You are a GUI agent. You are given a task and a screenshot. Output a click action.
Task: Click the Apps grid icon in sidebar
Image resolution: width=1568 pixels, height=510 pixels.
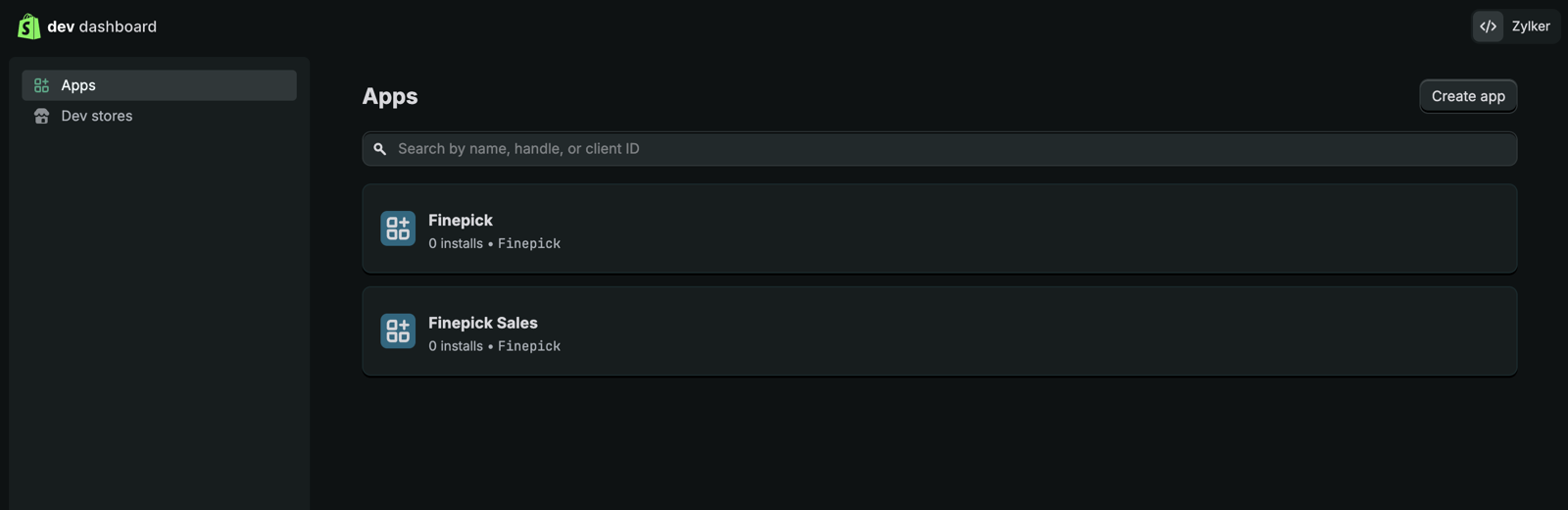coord(41,85)
